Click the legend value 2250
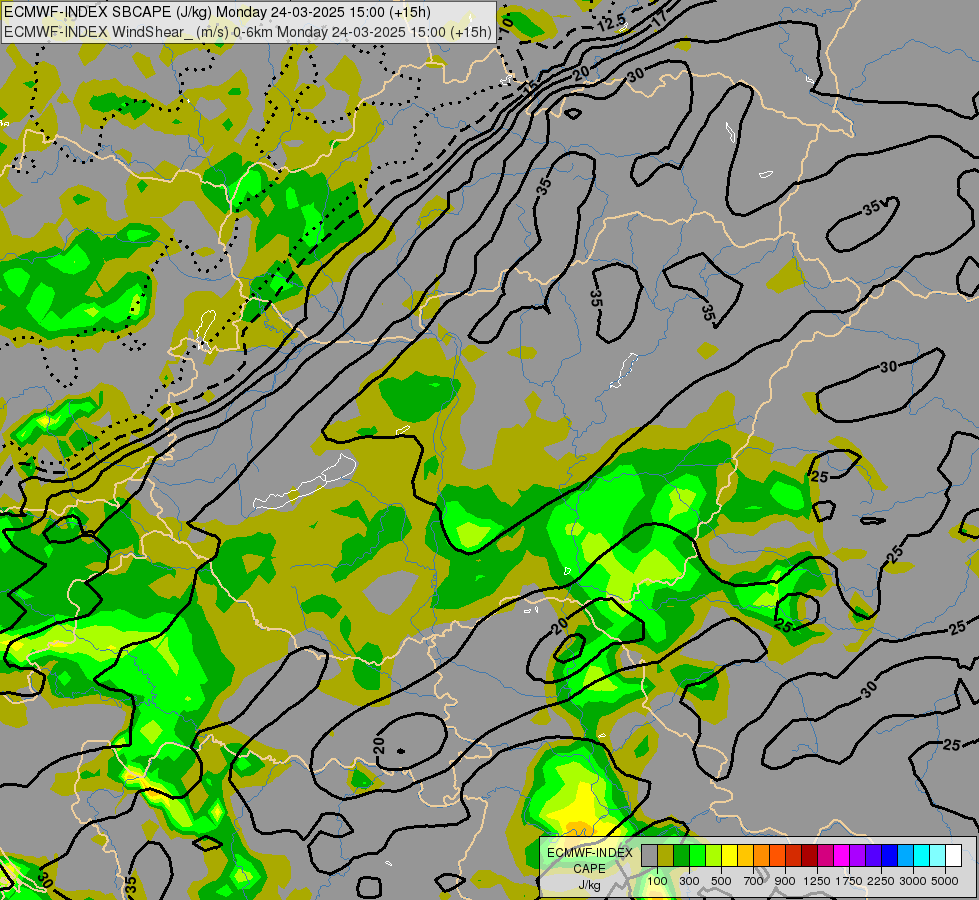 [881, 881]
